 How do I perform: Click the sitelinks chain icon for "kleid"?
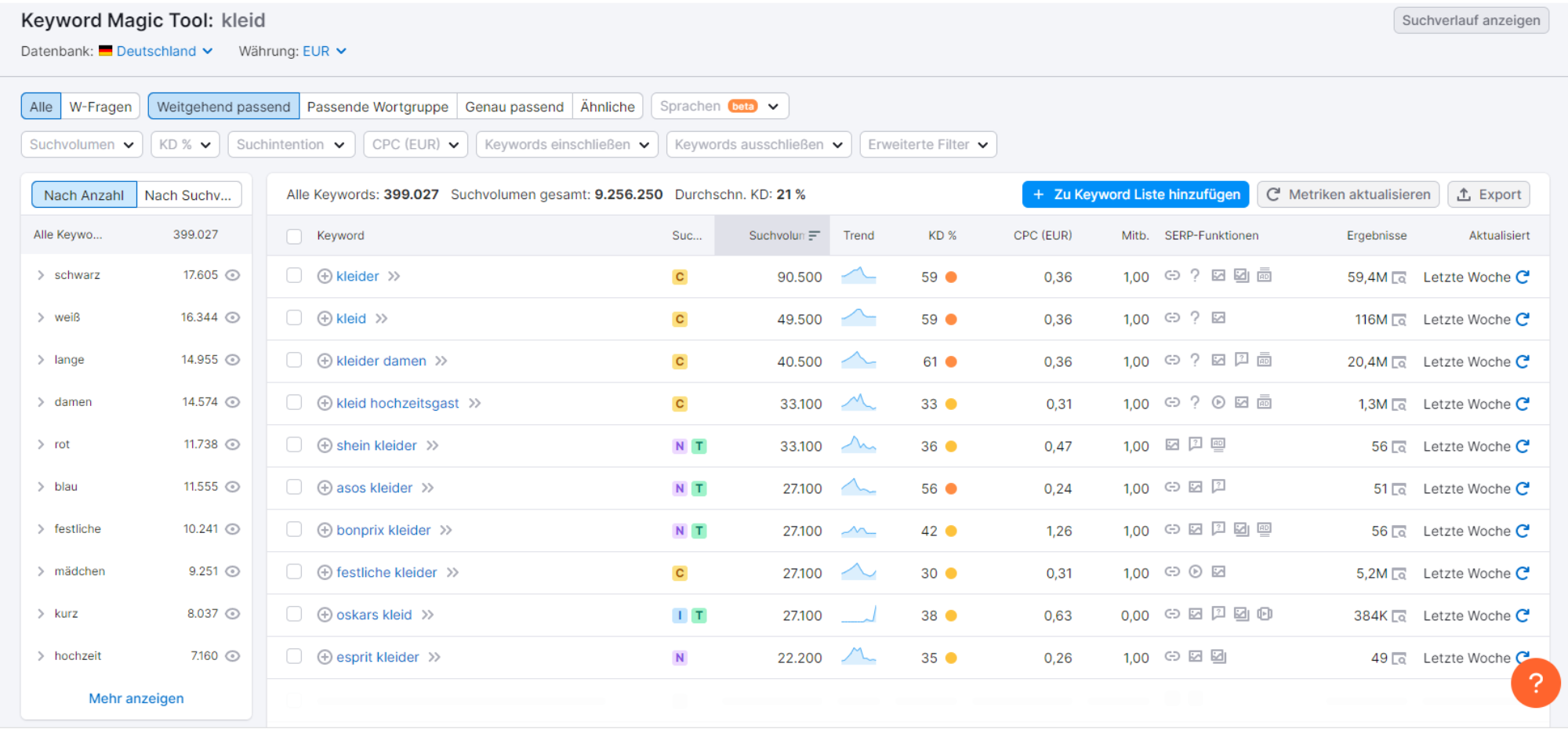click(x=1173, y=318)
